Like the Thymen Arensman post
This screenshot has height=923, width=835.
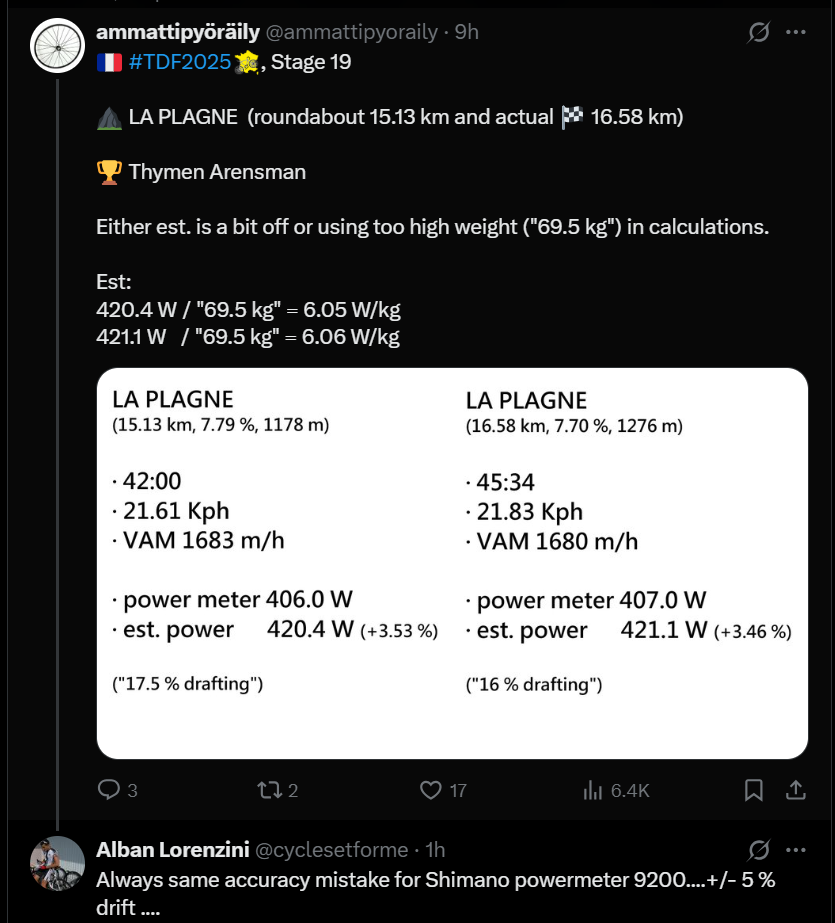point(431,790)
